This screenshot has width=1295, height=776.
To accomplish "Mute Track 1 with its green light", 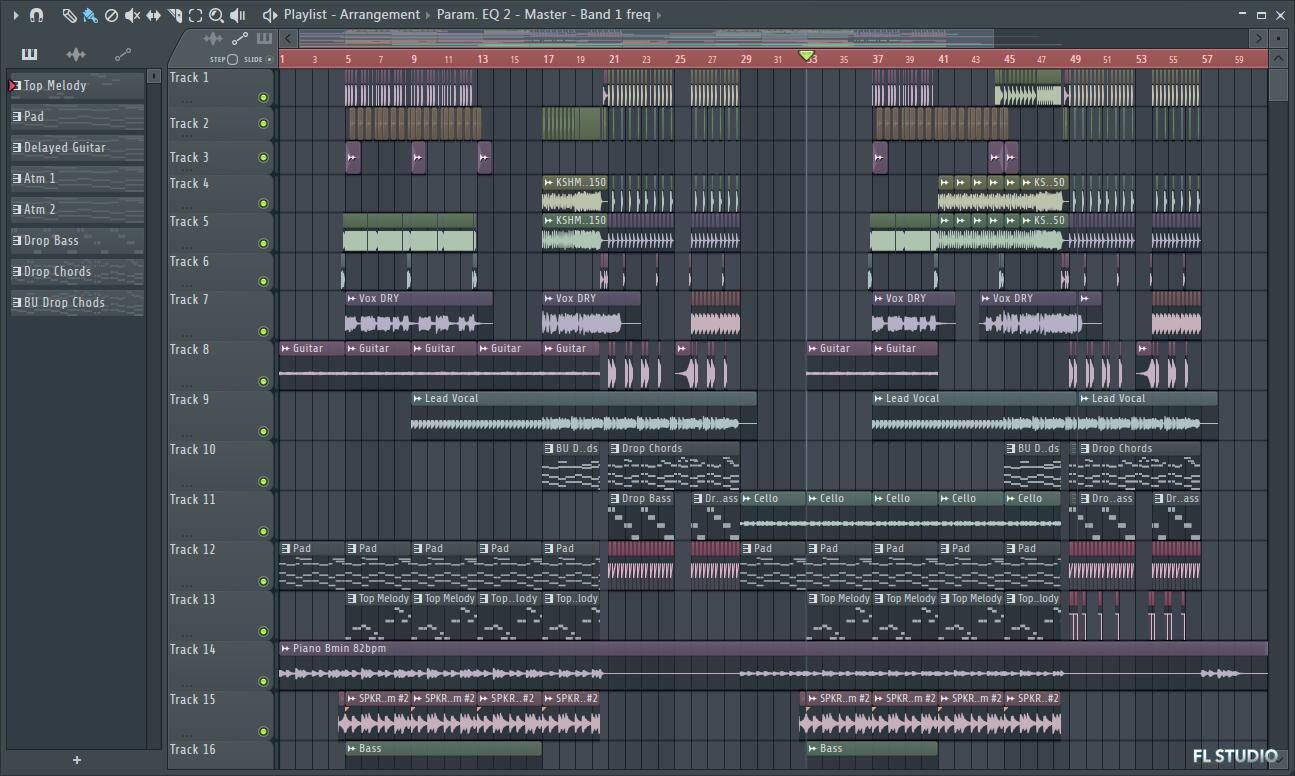I will (263, 98).
